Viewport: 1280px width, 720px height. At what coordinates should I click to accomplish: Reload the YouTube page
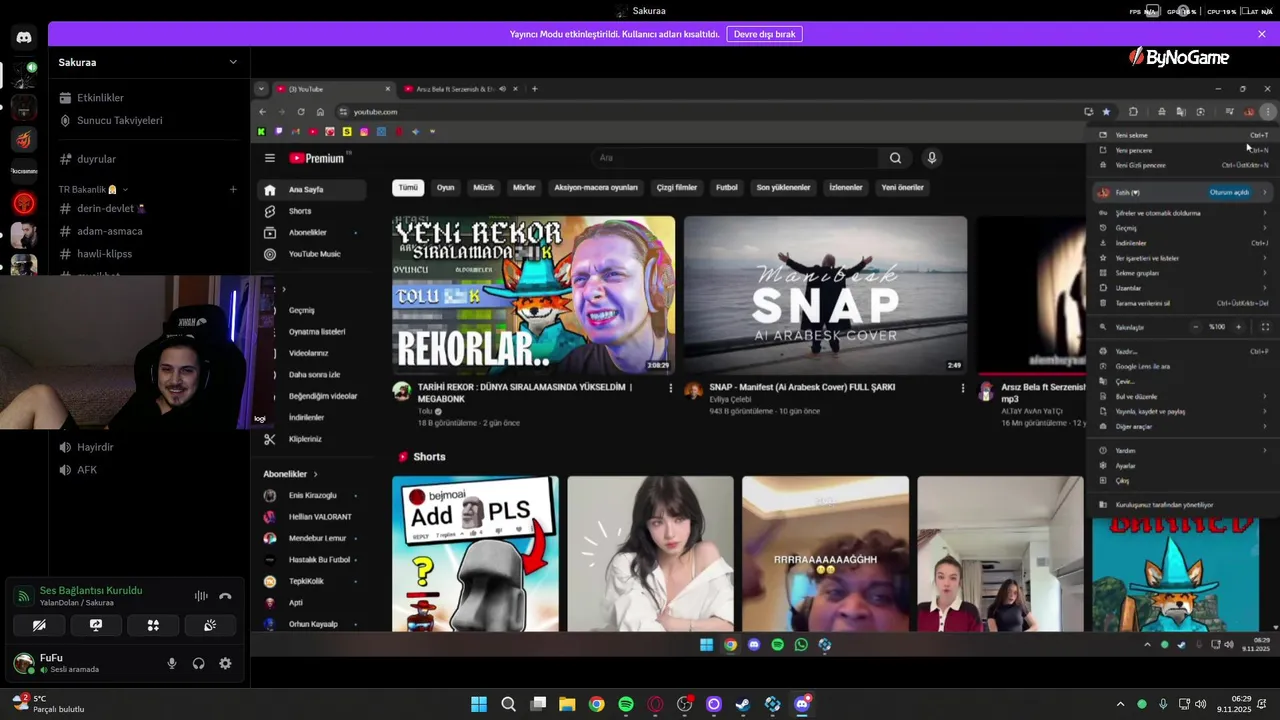[x=300, y=112]
